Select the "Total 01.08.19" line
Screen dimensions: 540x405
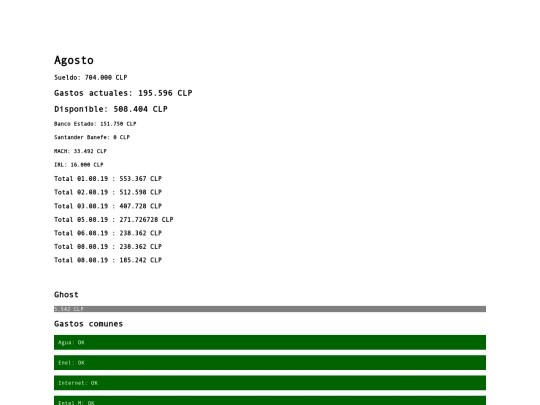108,179
